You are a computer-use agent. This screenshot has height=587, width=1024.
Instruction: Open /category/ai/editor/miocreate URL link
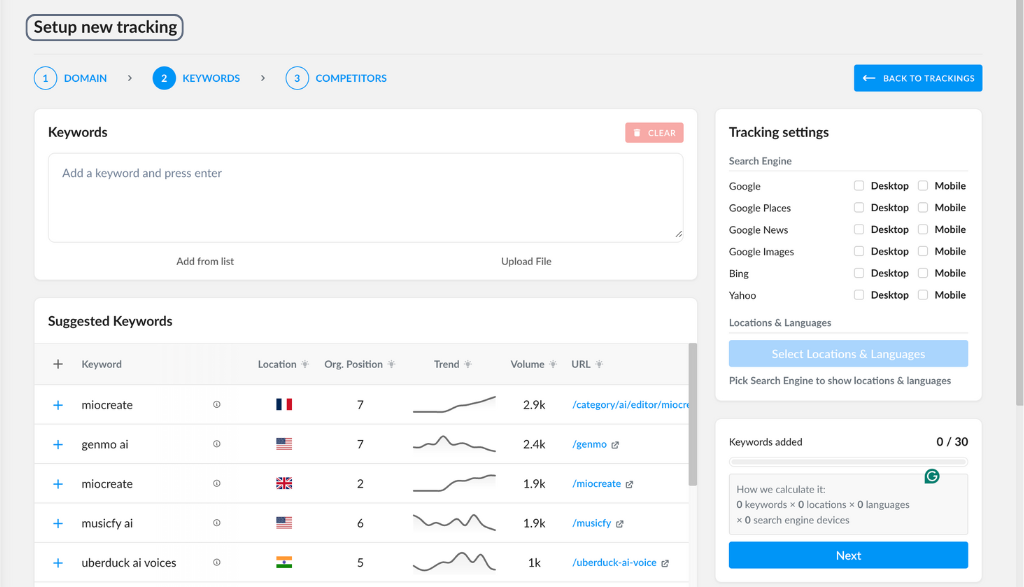click(x=630, y=405)
